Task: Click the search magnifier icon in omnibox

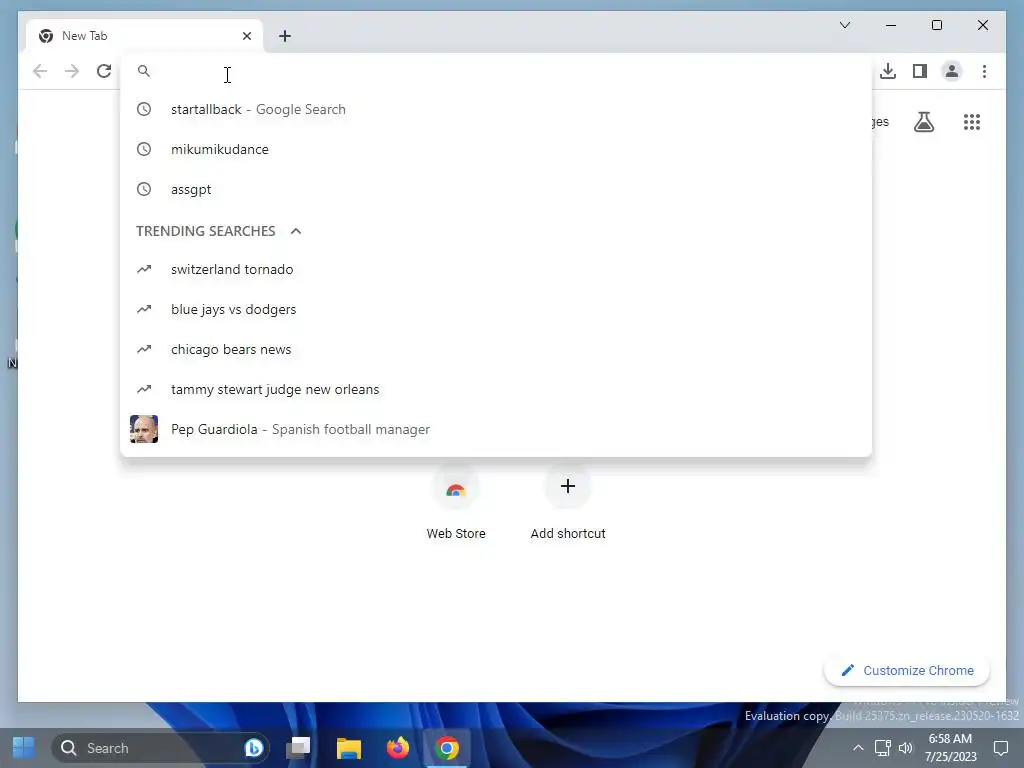Action: [144, 71]
